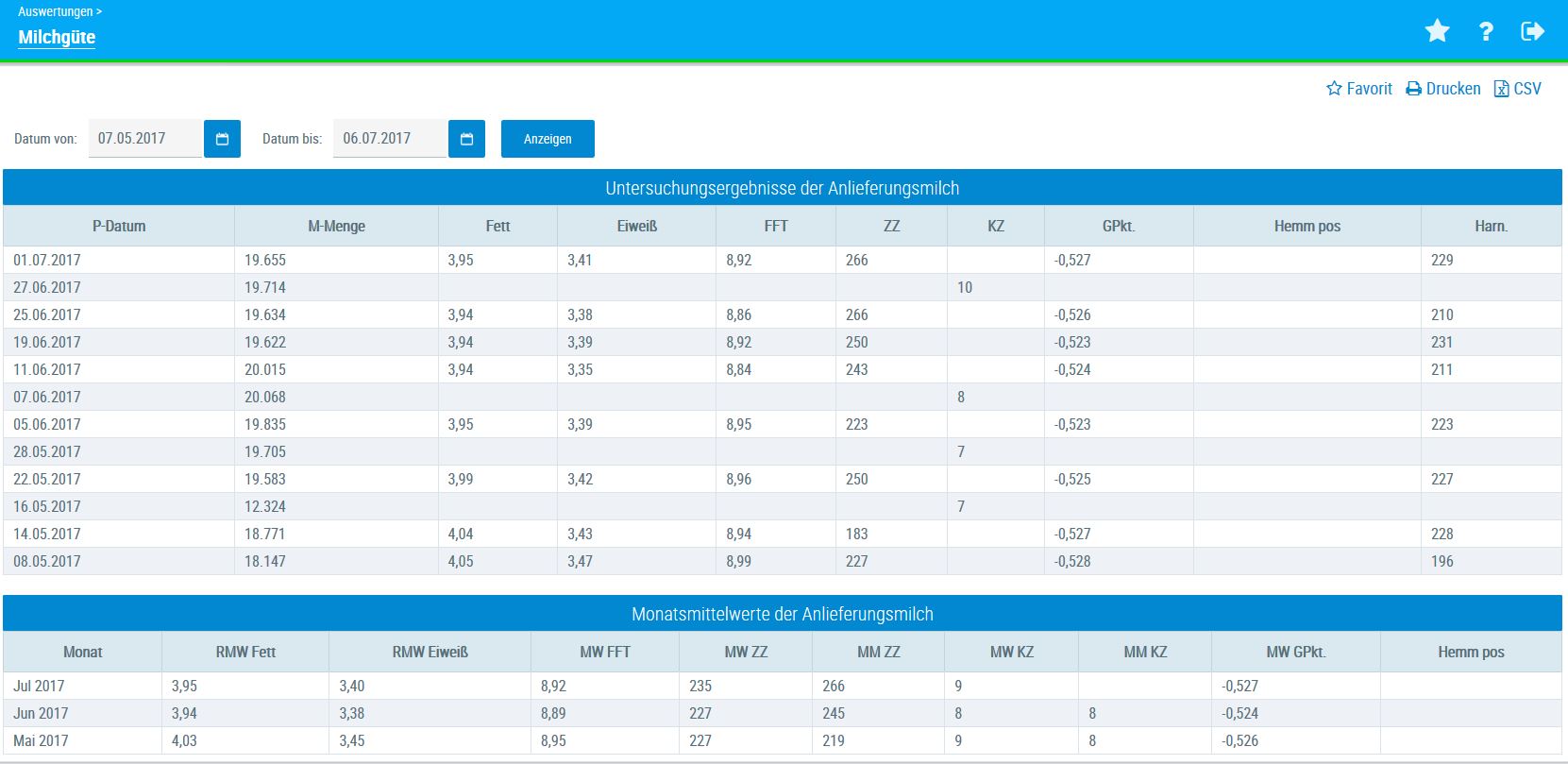
Task: Sort by P-Datum column header
Action: pos(119,227)
